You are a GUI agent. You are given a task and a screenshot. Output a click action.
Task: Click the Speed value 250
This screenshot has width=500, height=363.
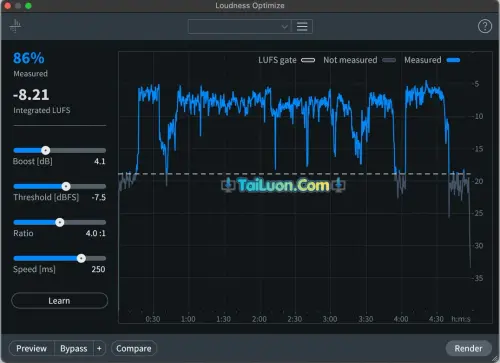click(98, 269)
